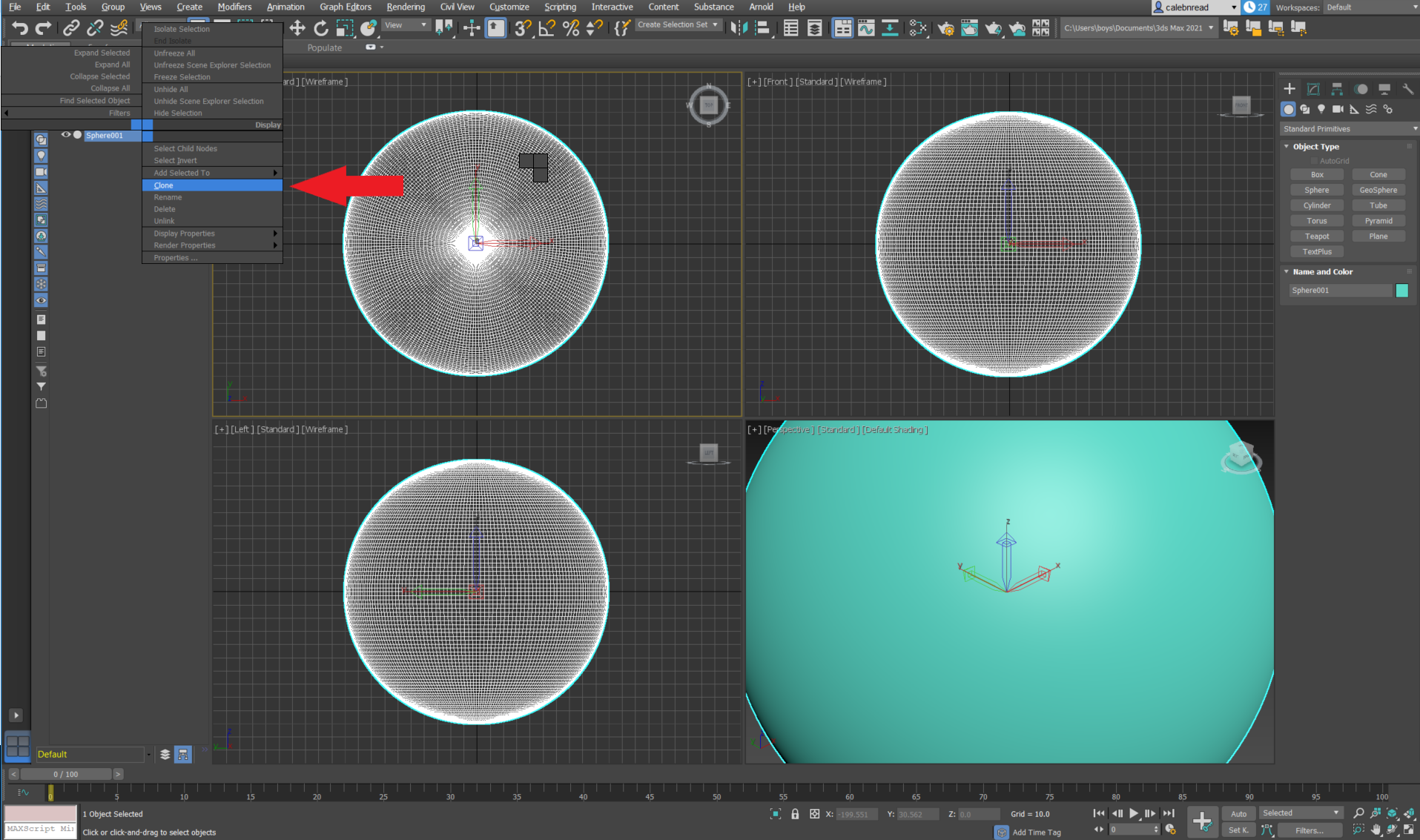The width and height of the screenshot is (1420, 840).
Task: Click the Undo arrow in the main toolbar
Action: point(20,28)
